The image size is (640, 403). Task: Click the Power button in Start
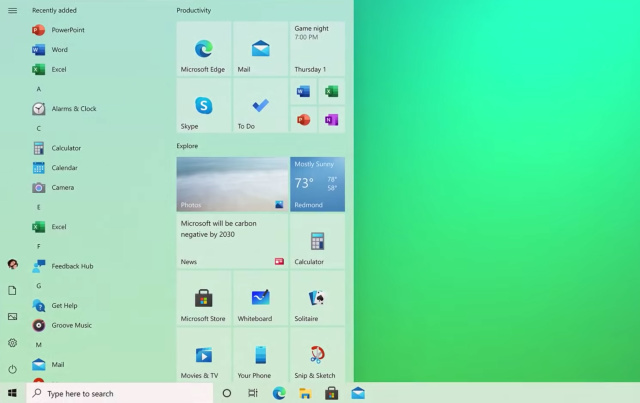coord(13,369)
